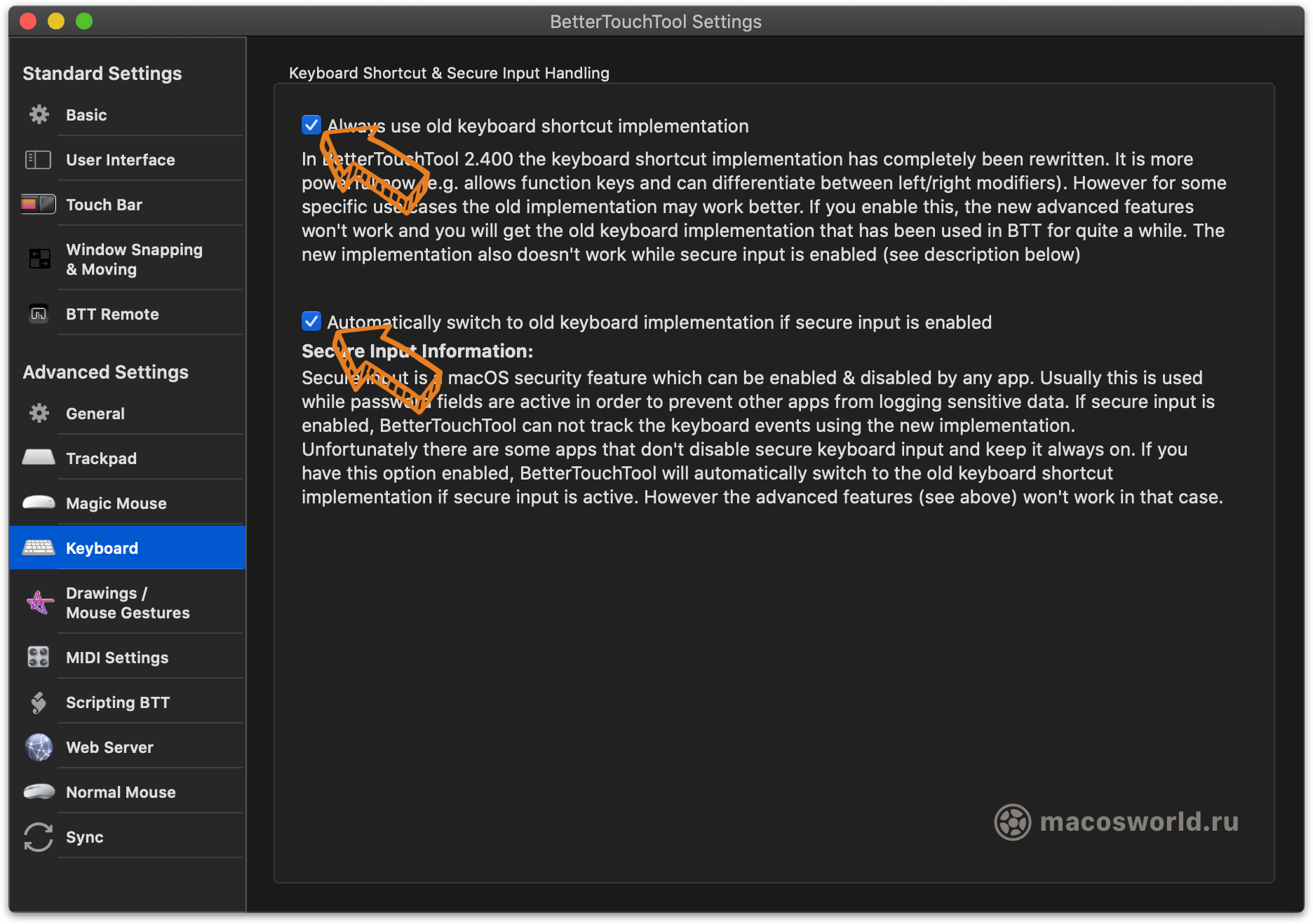Click the Sync arrows icon
The height and width of the screenshot is (924, 1313).
click(x=39, y=836)
